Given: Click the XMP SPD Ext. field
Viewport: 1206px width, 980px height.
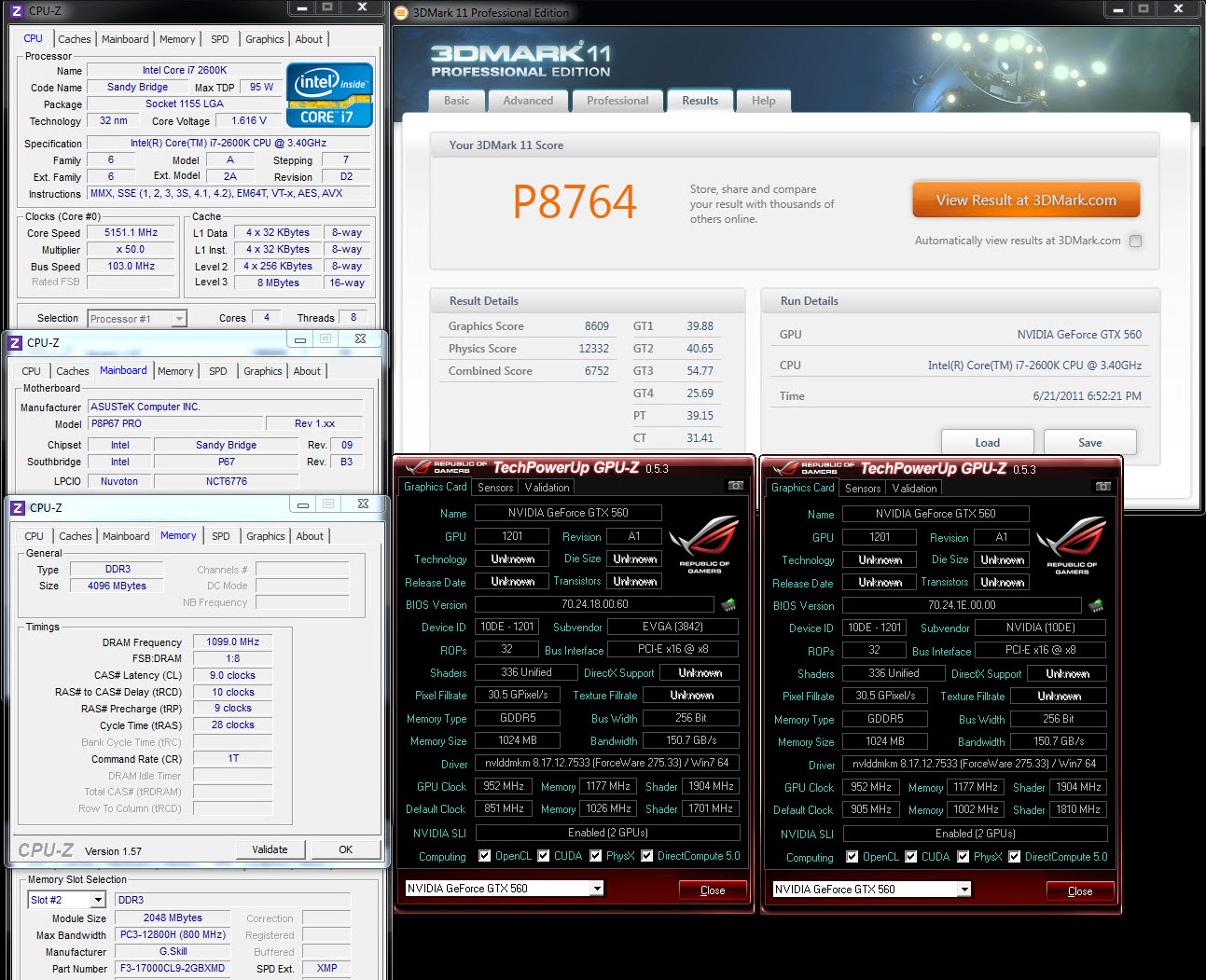Looking at the screenshot, I should [326, 968].
